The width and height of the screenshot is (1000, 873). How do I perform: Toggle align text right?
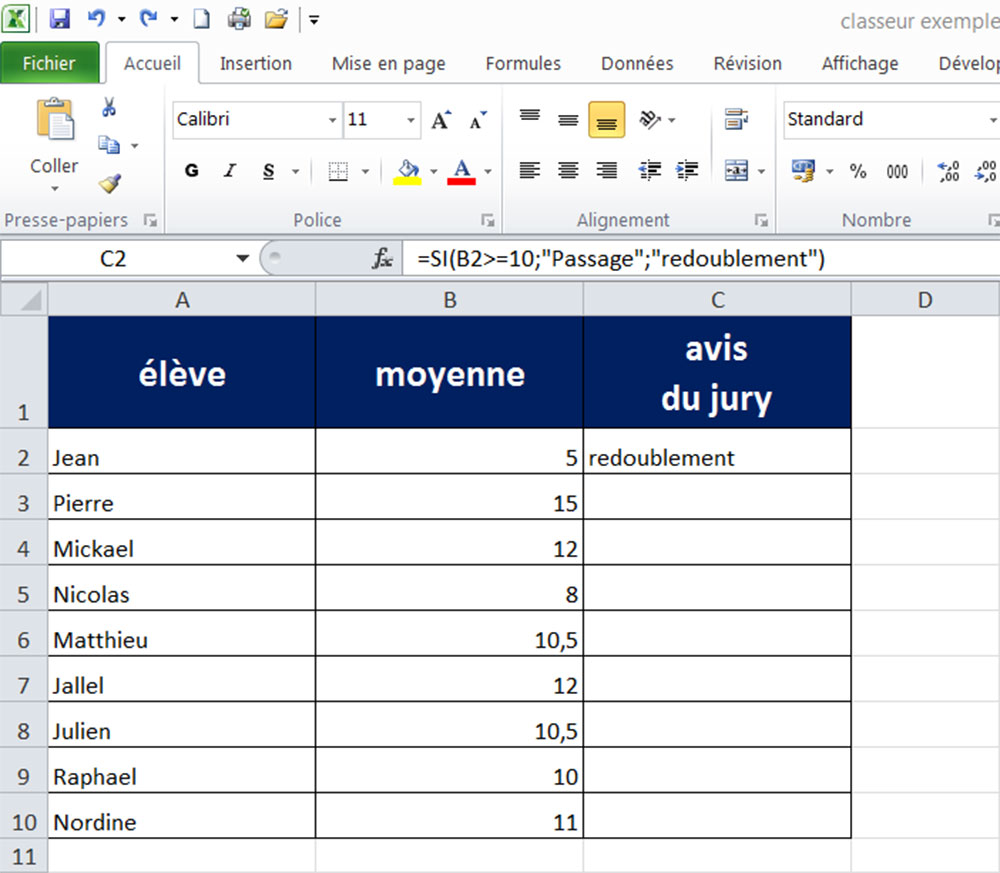(607, 170)
